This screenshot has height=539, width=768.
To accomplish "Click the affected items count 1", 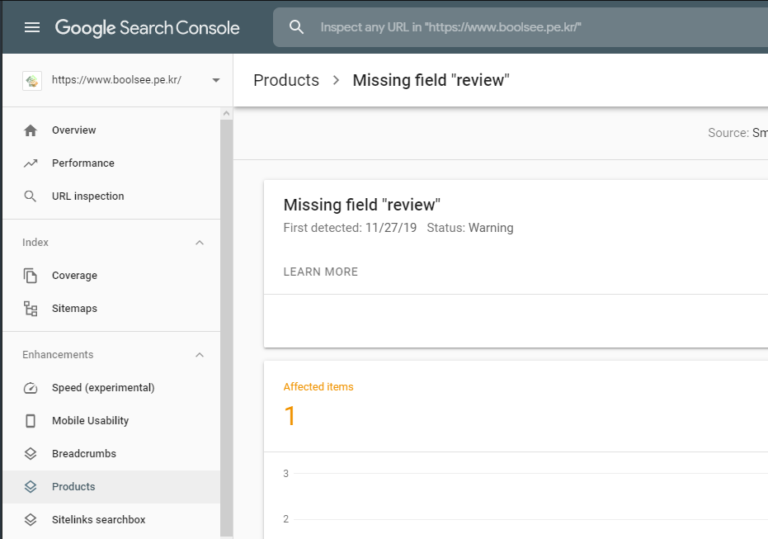I will (x=289, y=416).
